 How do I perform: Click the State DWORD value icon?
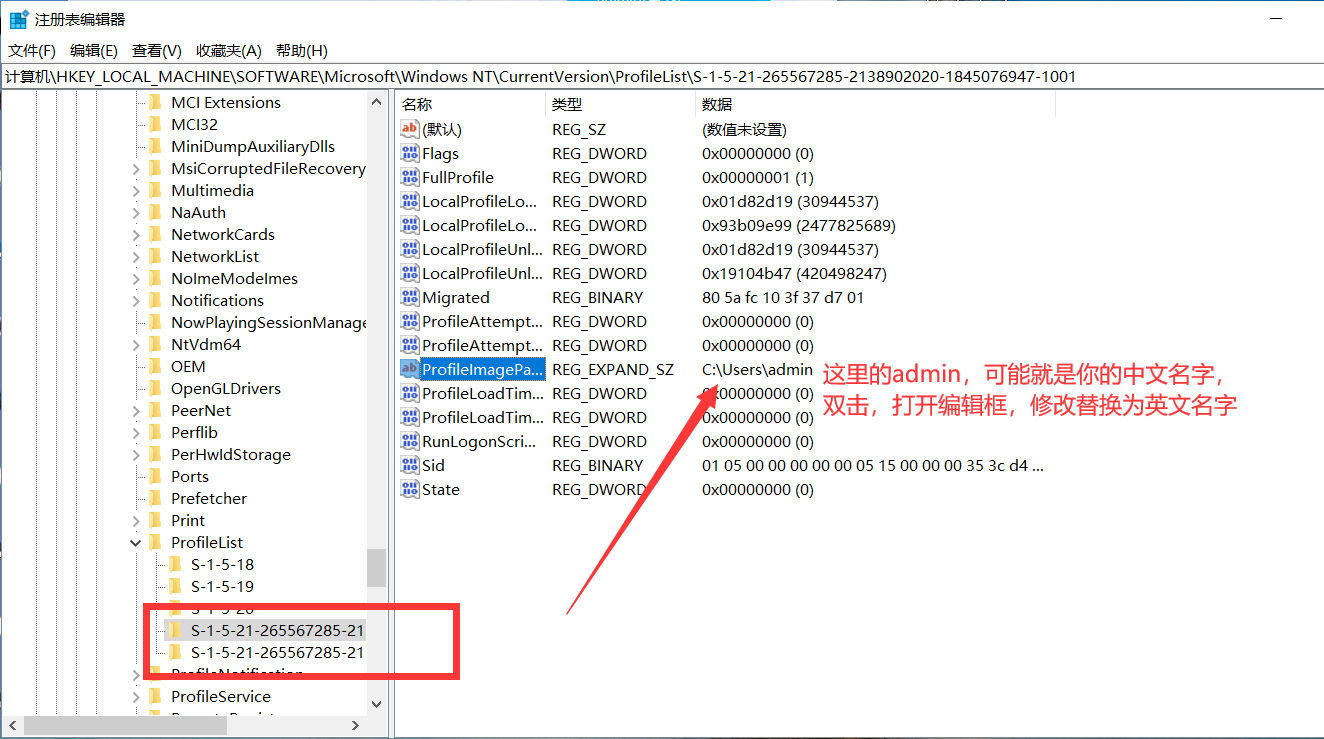(409, 489)
